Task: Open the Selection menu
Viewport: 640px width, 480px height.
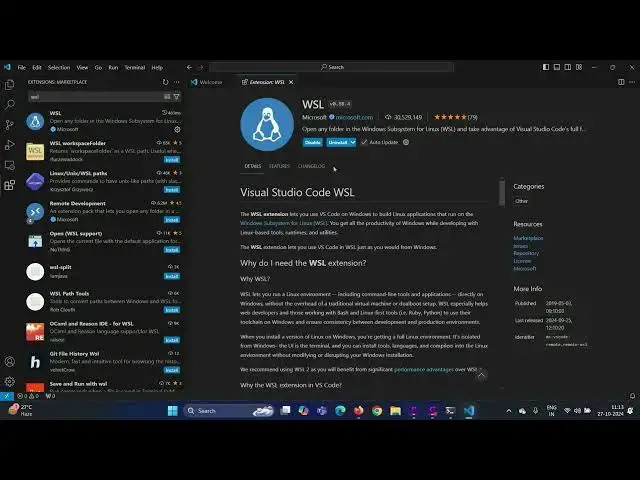Action: (x=59, y=67)
